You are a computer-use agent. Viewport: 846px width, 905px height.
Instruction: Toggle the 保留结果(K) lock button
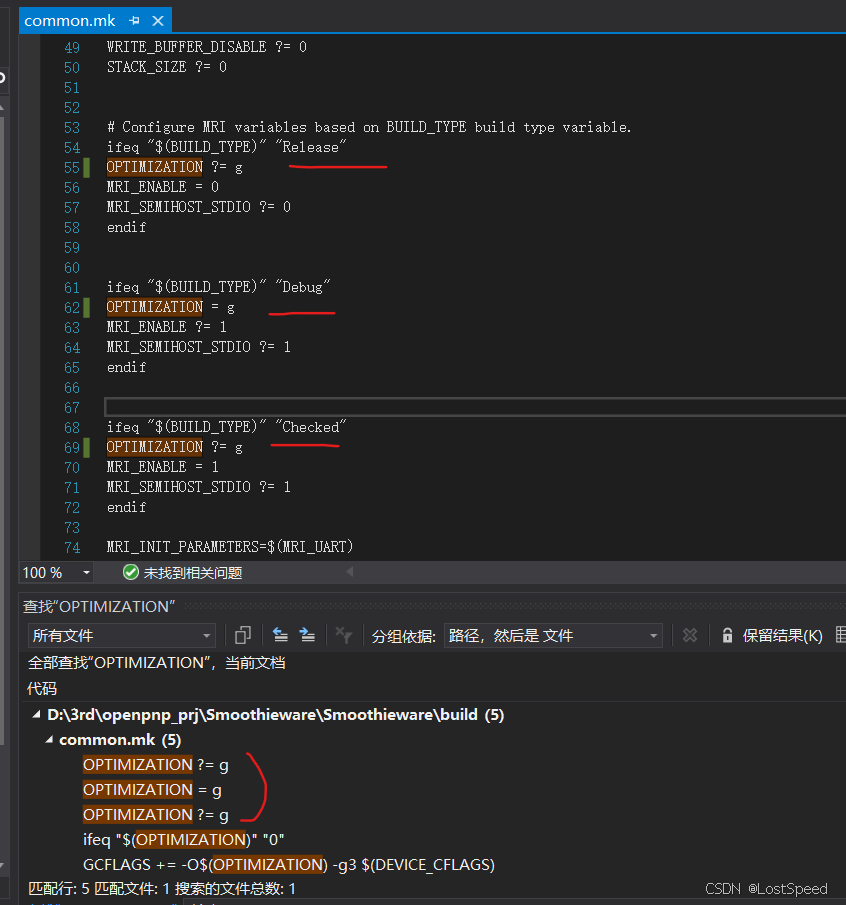(772, 635)
